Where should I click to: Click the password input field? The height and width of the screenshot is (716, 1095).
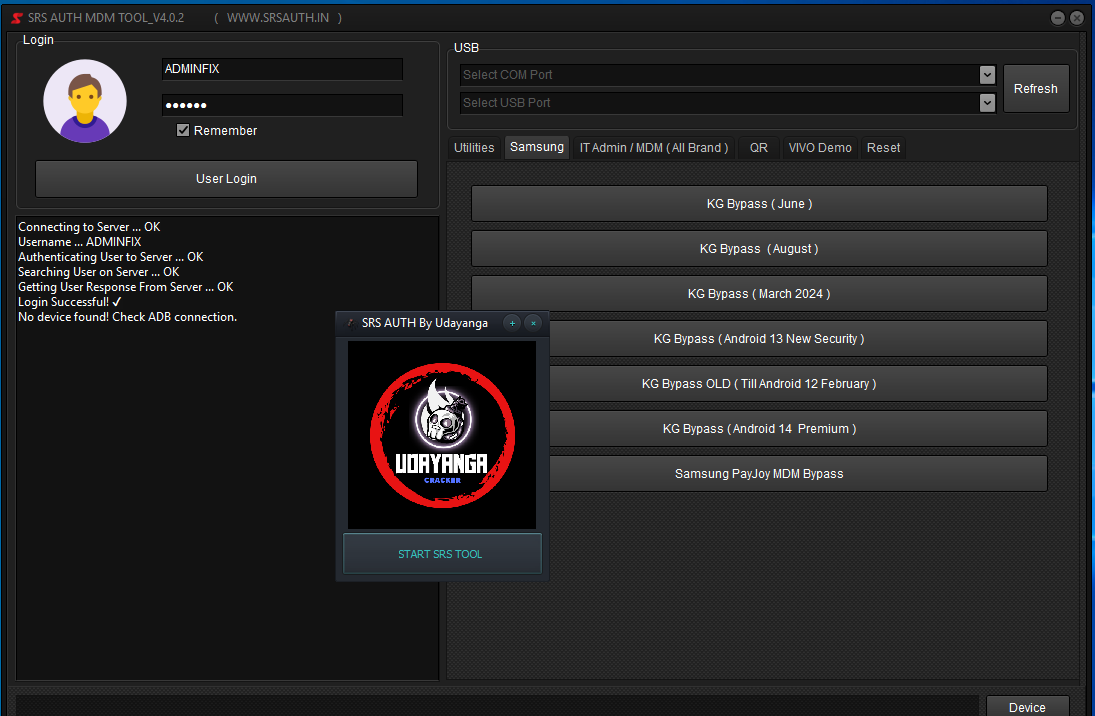(282, 105)
